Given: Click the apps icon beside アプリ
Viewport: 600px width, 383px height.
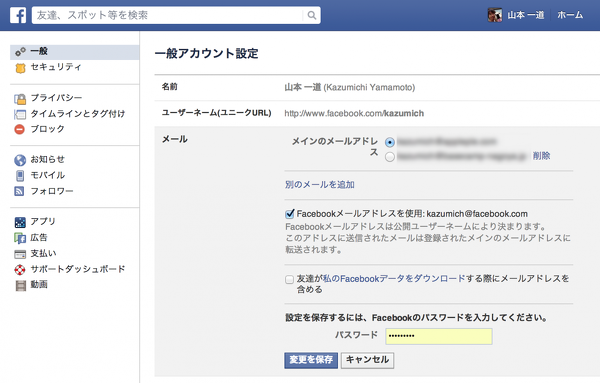Looking at the screenshot, I should [20, 222].
